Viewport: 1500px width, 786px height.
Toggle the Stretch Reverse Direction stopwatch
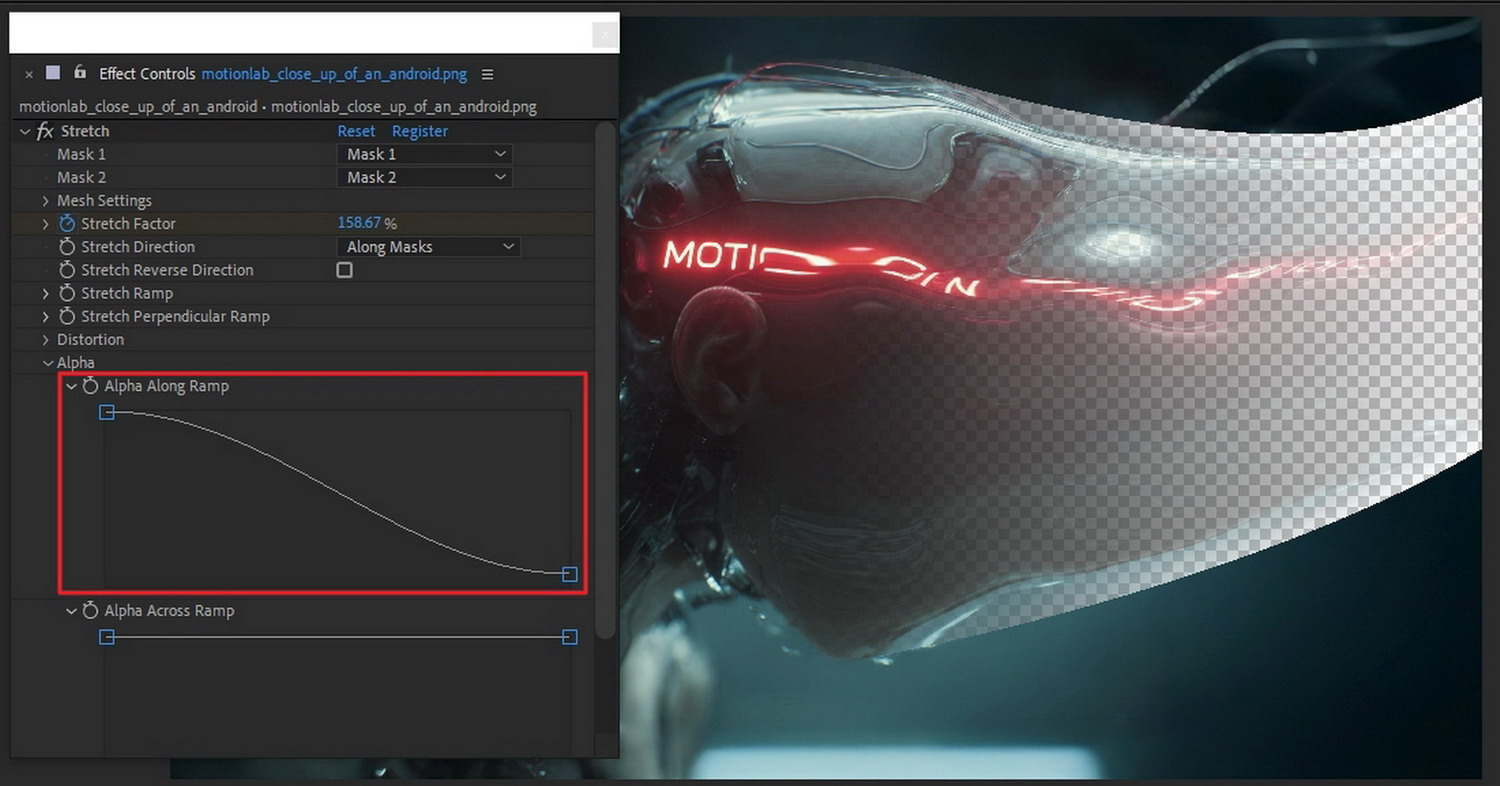coord(67,270)
